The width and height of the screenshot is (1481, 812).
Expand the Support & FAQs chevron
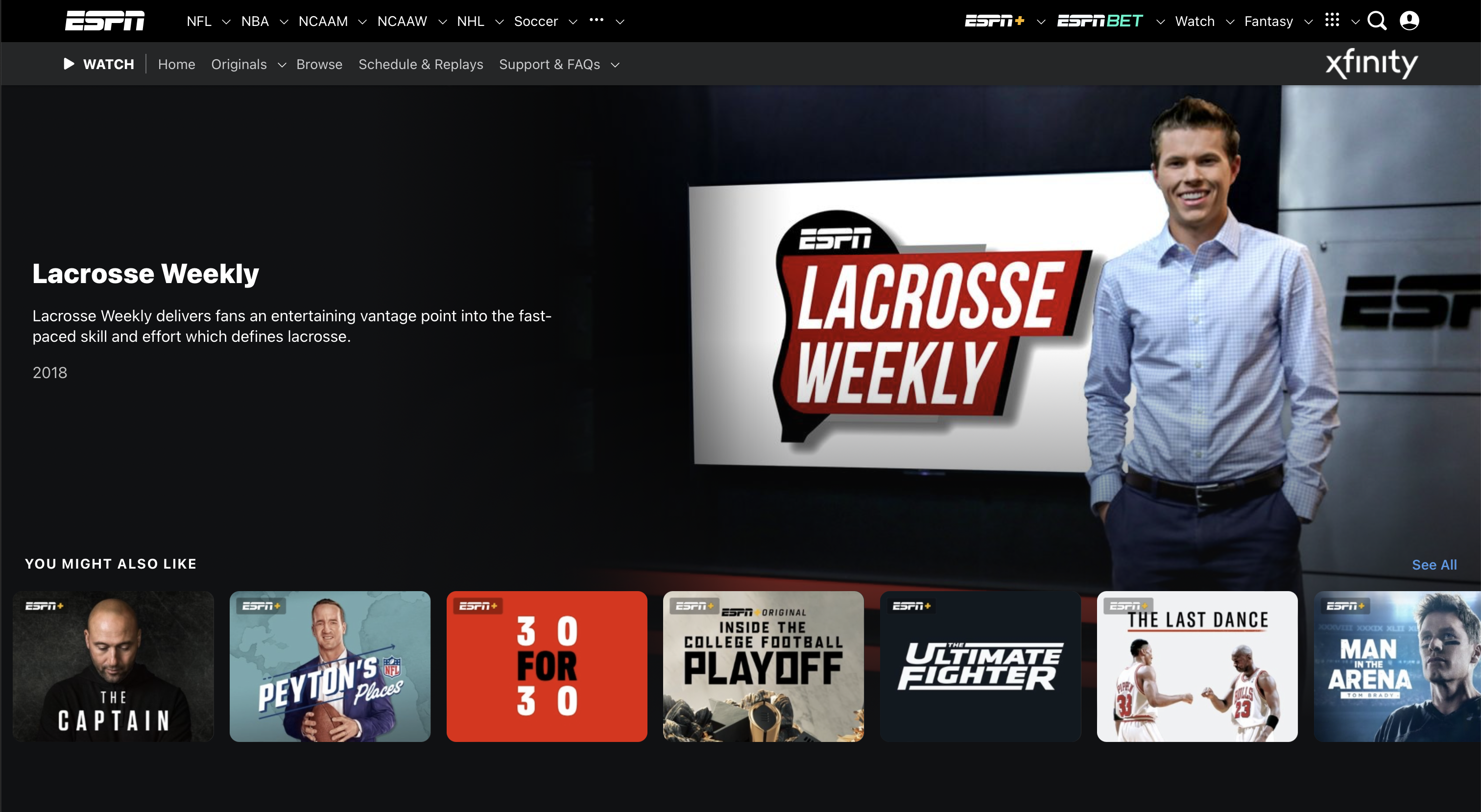[615, 65]
